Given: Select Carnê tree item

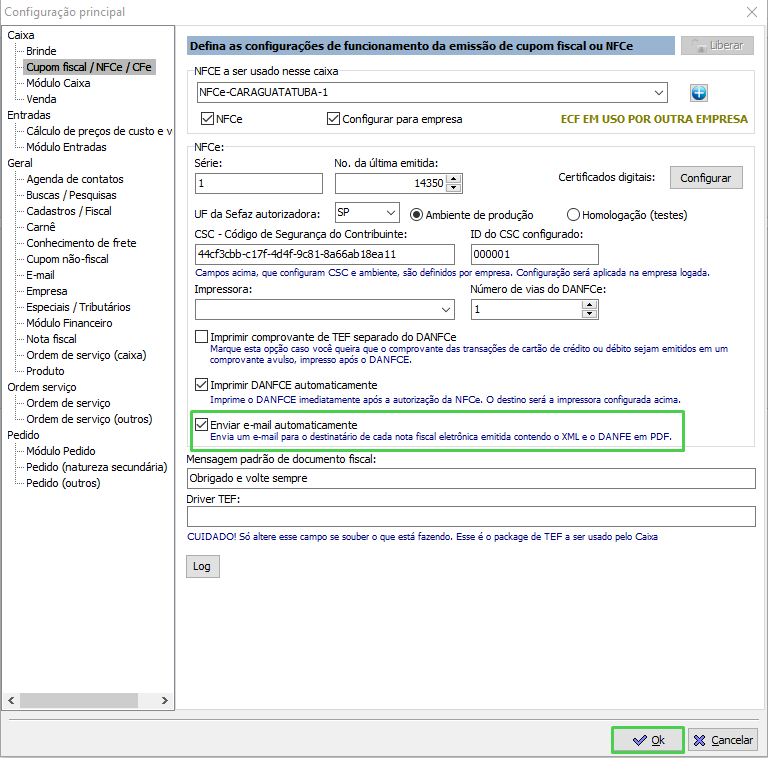Looking at the screenshot, I should (x=41, y=227).
